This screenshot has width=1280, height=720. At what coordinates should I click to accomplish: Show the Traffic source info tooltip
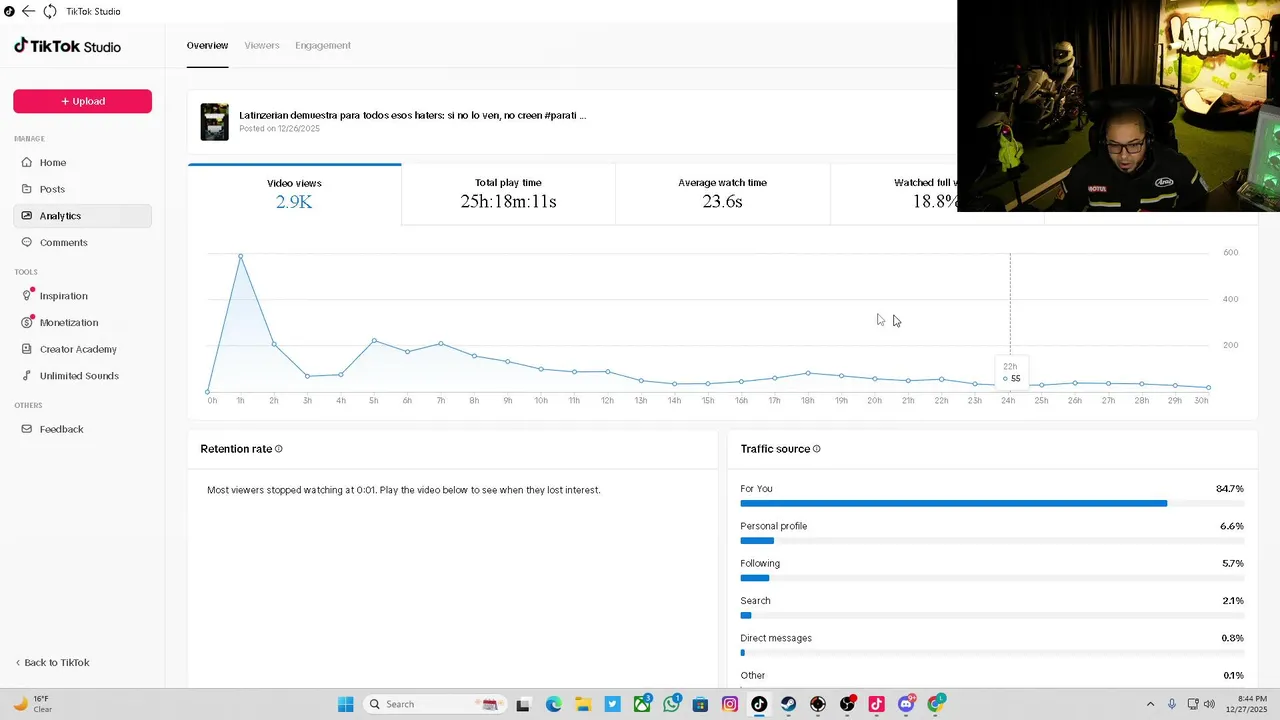pyautogui.click(x=817, y=449)
